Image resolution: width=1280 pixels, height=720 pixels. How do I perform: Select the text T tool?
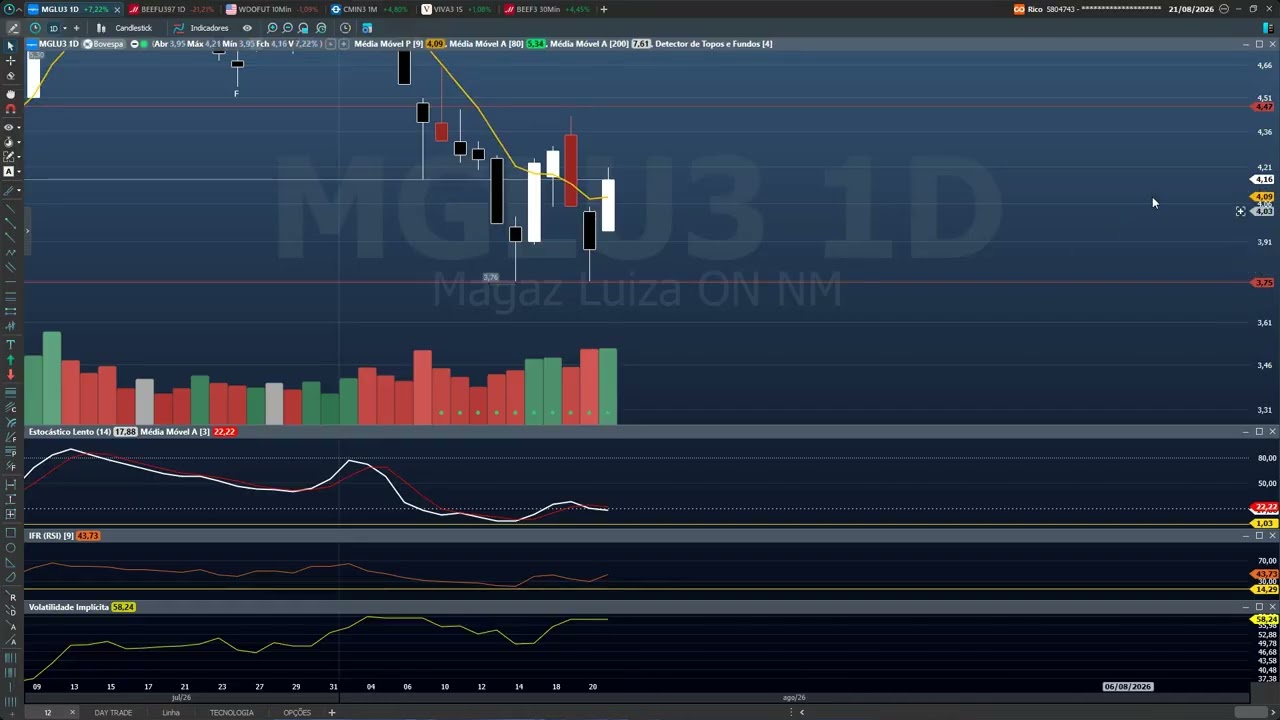pyautogui.click(x=10, y=345)
